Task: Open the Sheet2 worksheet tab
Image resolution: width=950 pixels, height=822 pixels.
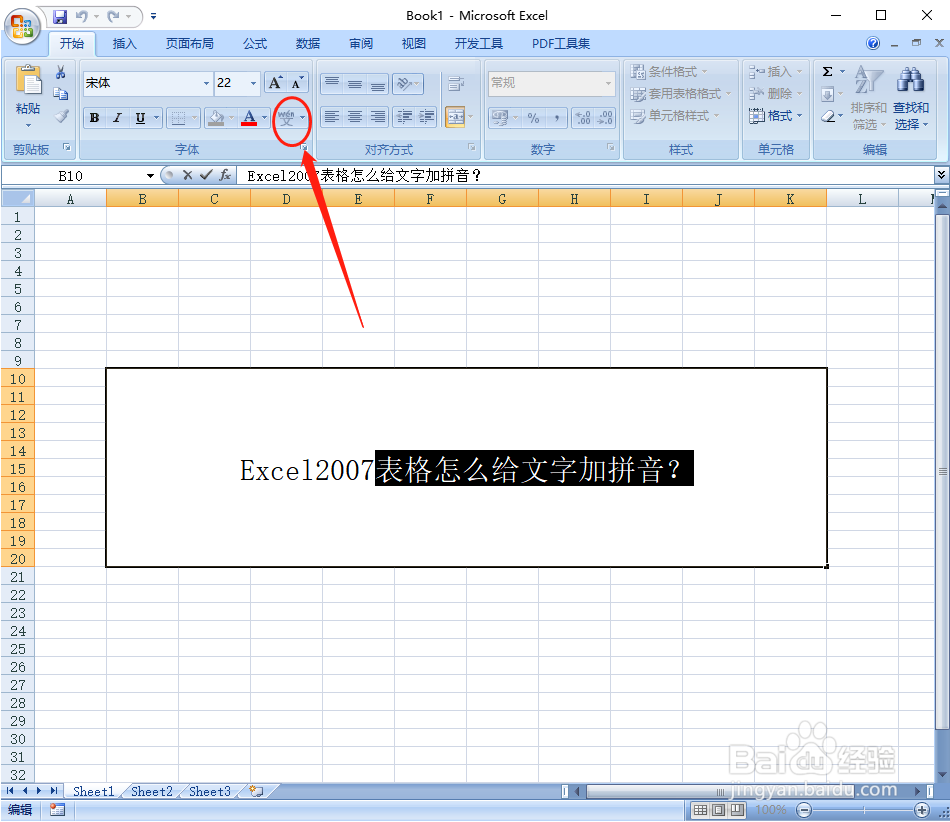Action: point(151,791)
